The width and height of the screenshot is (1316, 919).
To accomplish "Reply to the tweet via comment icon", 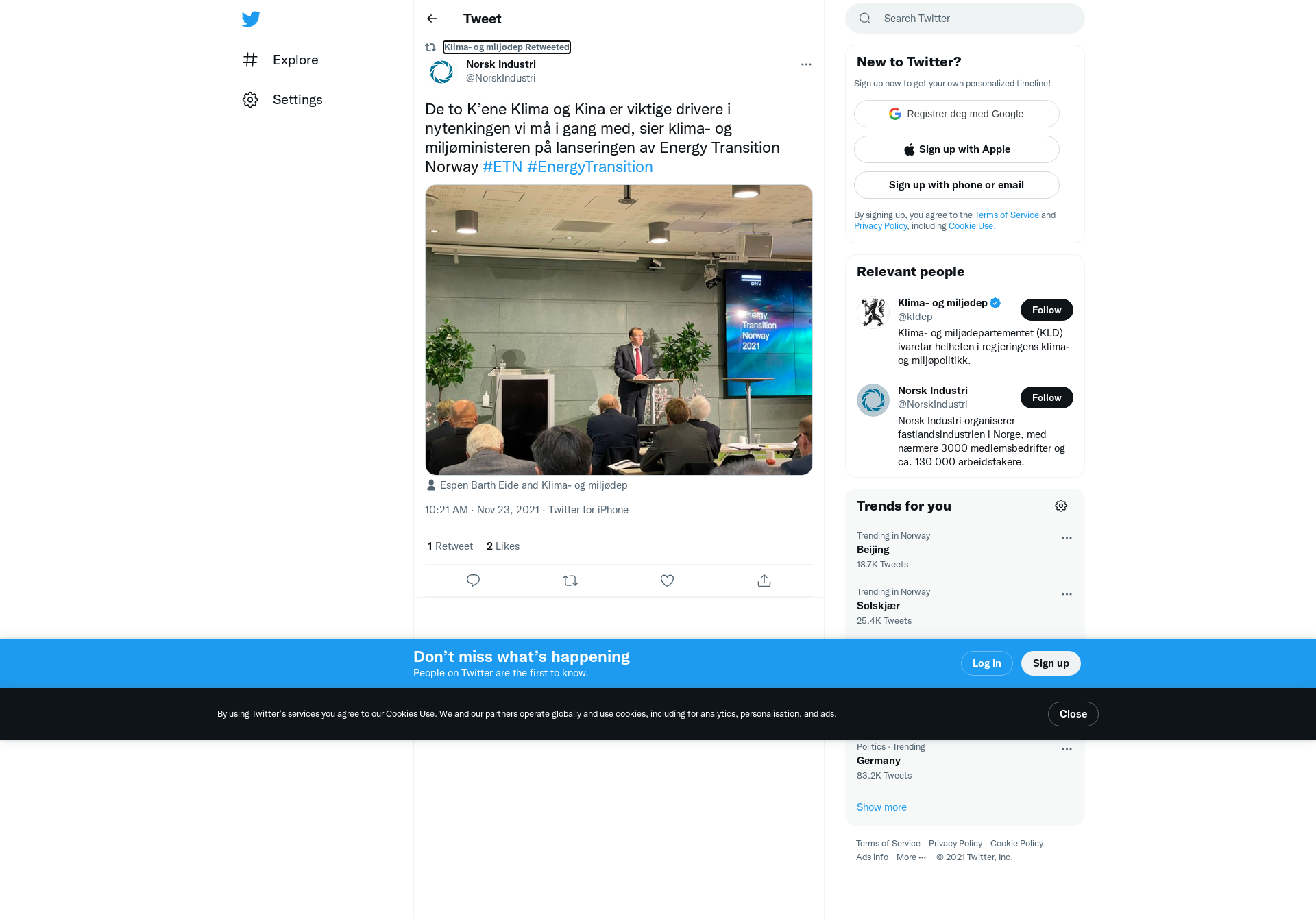I will [x=473, y=580].
